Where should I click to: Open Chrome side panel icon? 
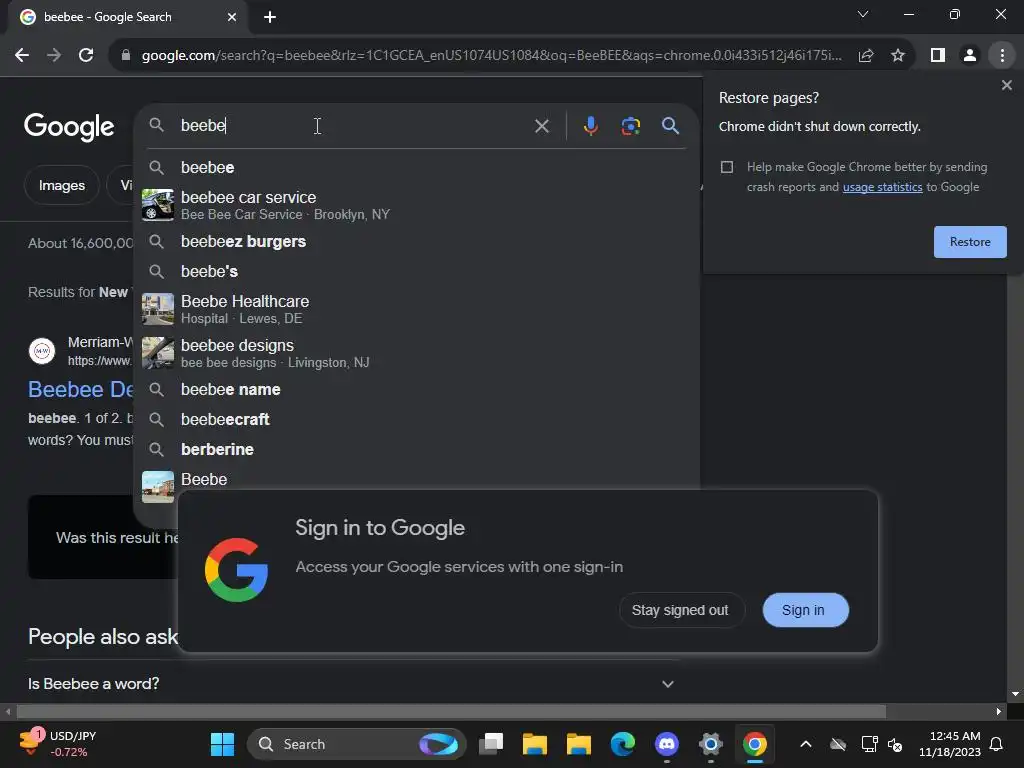tap(938, 56)
